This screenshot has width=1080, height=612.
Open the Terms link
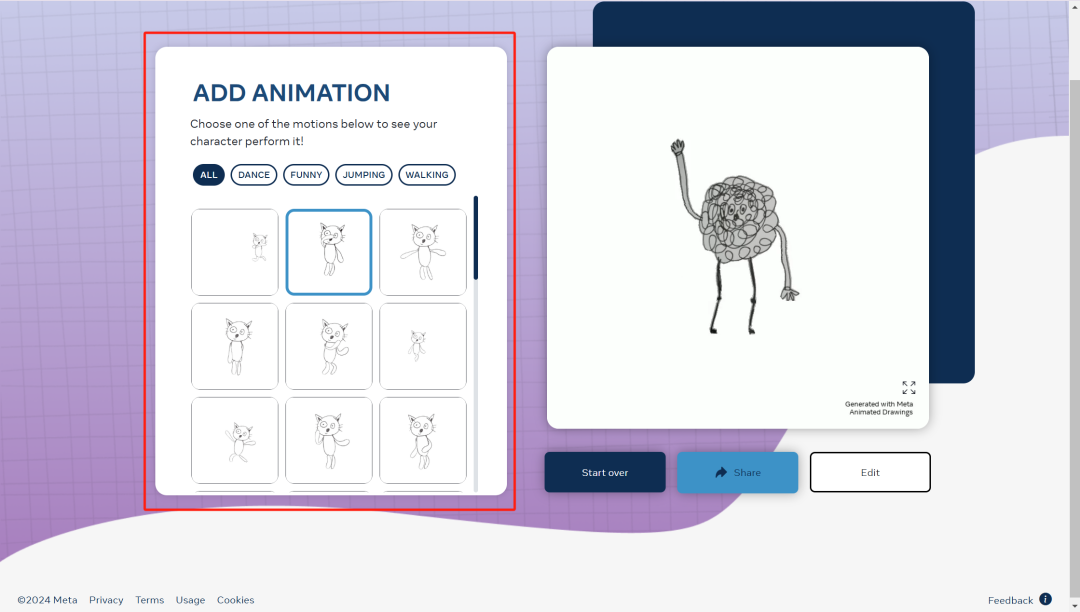click(149, 600)
